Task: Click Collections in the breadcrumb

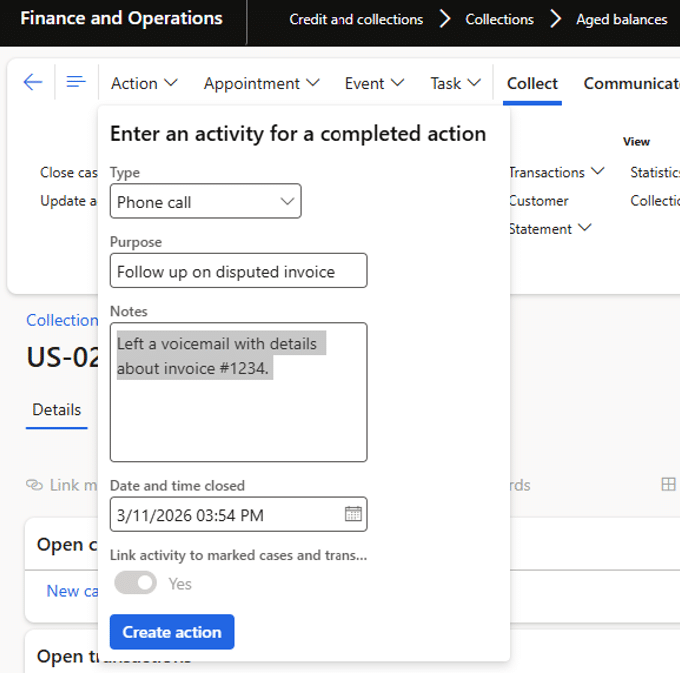Action: pyautogui.click(x=499, y=20)
